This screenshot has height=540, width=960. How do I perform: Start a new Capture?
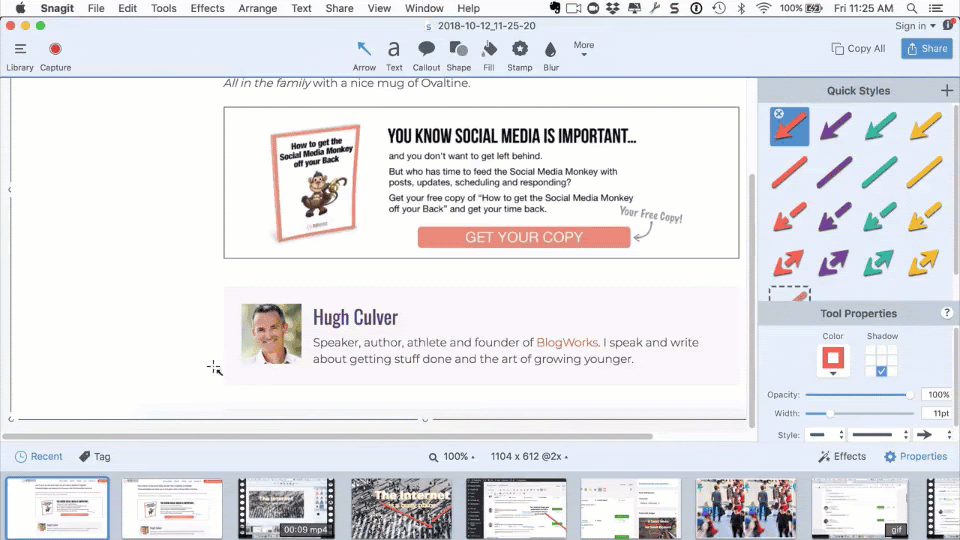(55, 56)
